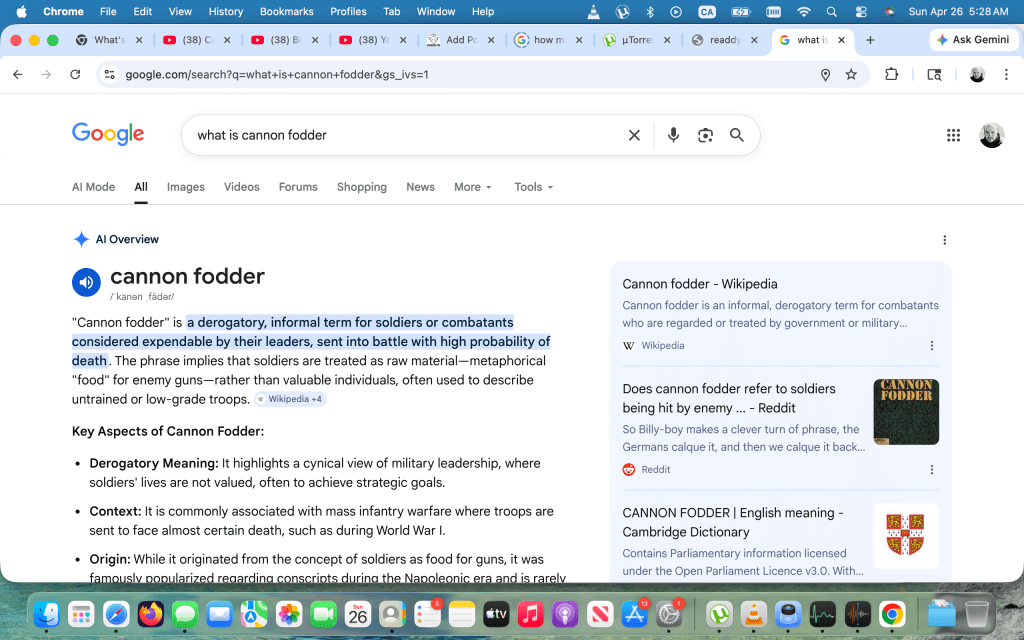This screenshot has width=1024, height=640.
Task: Bookmark this page with star icon
Action: pos(851,75)
